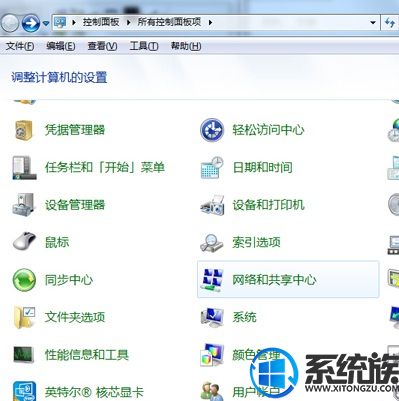The image size is (399, 401).
Task: Expand the 控制面板 breadcrumb arrow
Action: pyautogui.click(x=128, y=23)
